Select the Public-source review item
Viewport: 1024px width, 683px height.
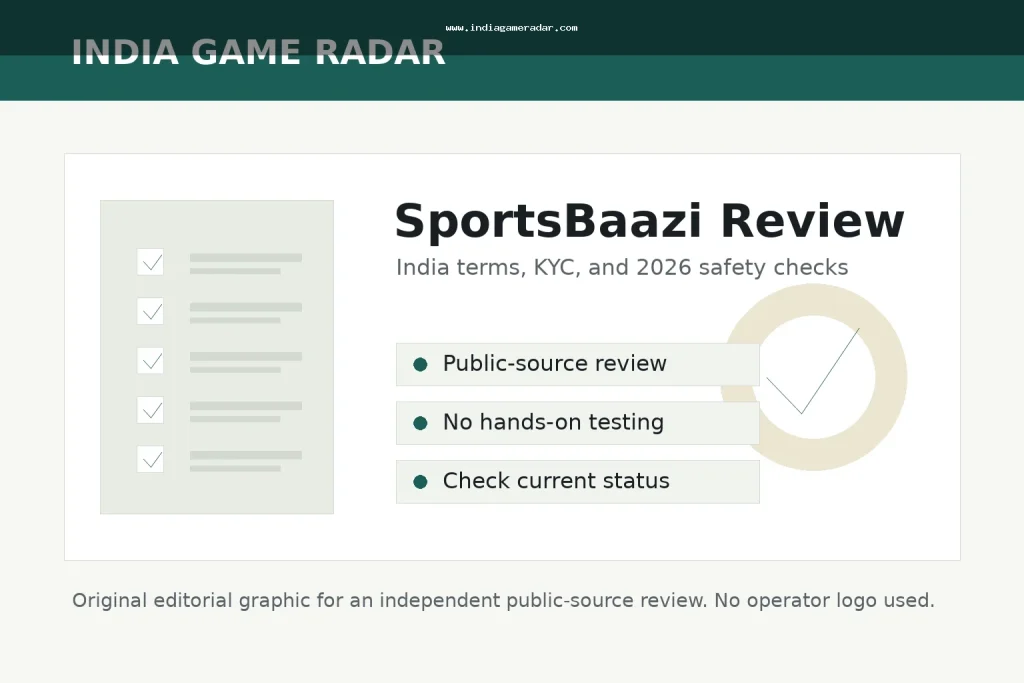point(577,364)
